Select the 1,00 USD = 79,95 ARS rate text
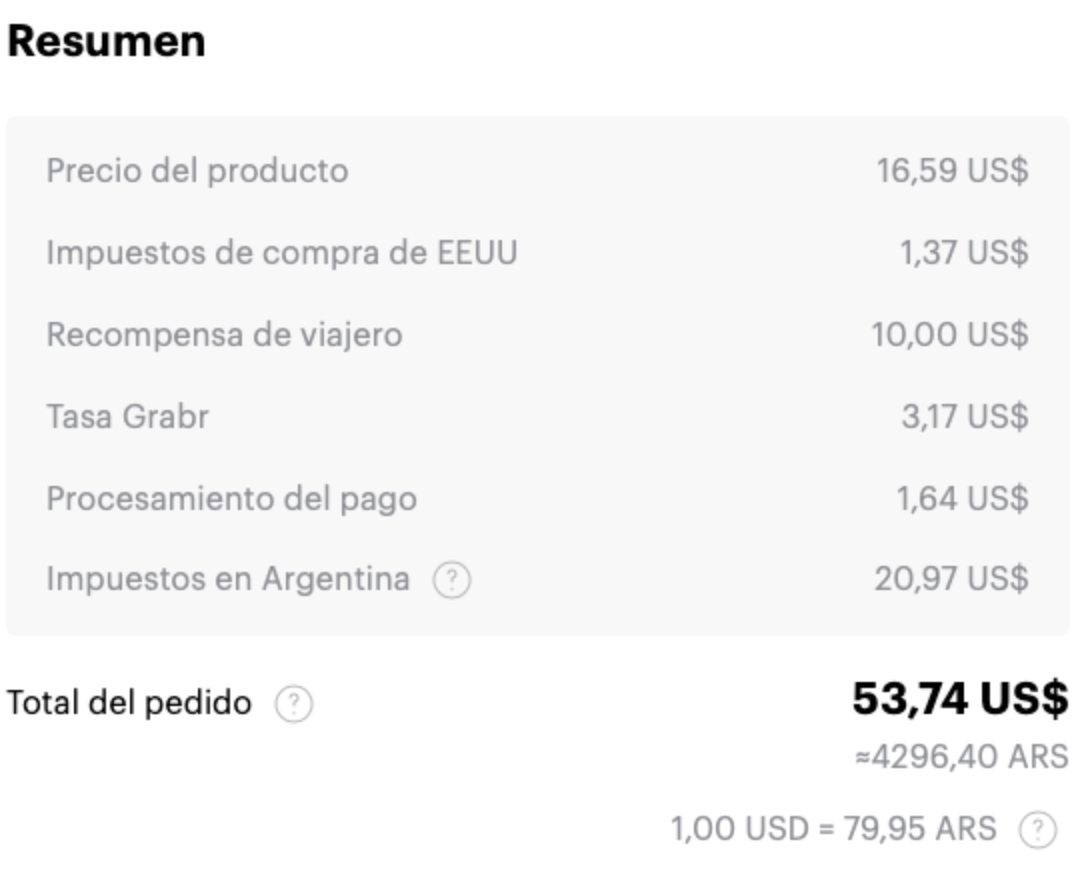1090x876 pixels. (833, 829)
